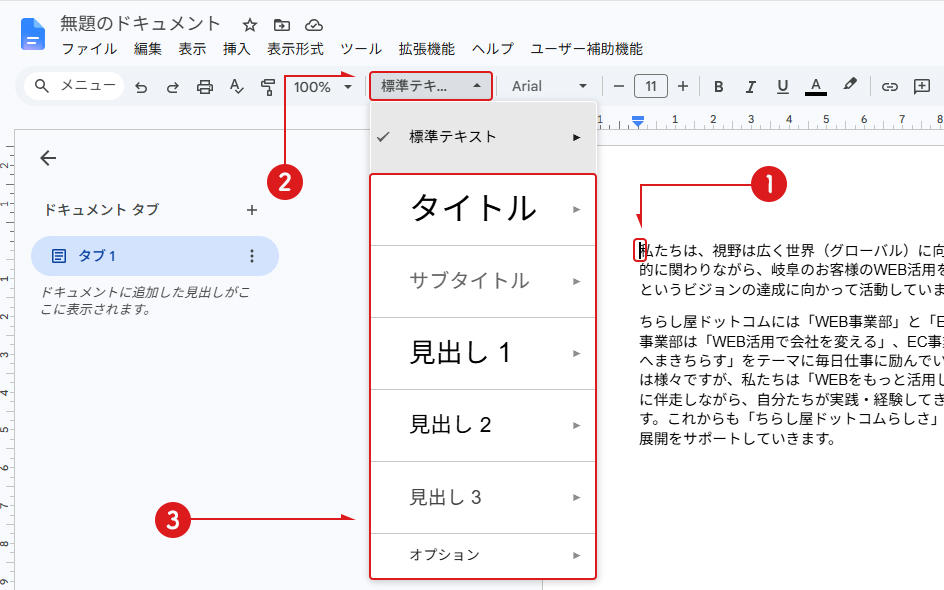Image resolution: width=944 pixels, height=590 pixels.
Task: Apply the 見出し 3 style
Action: pyautogui.click(x=483, y=497)
